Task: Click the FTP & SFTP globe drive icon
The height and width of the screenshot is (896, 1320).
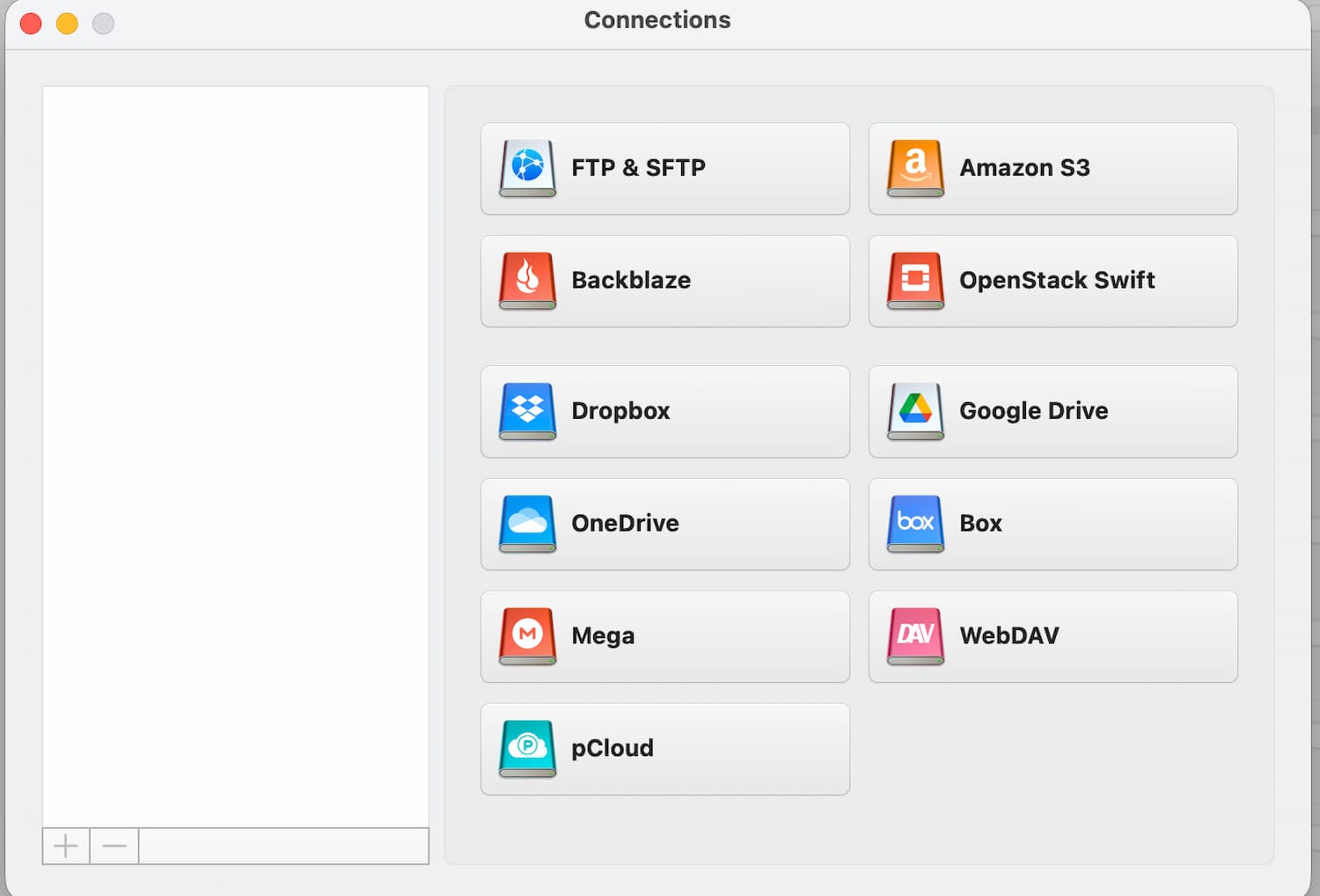Action: 527,167
